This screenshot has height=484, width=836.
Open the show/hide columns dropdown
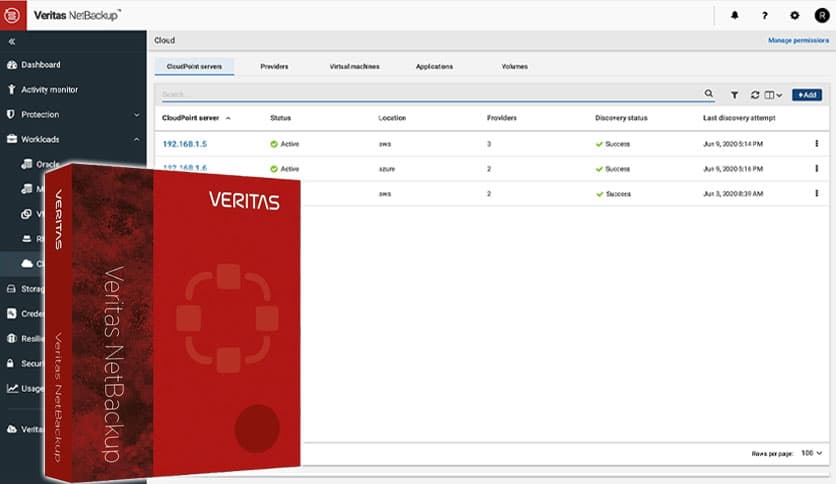(x=773, y=95)
